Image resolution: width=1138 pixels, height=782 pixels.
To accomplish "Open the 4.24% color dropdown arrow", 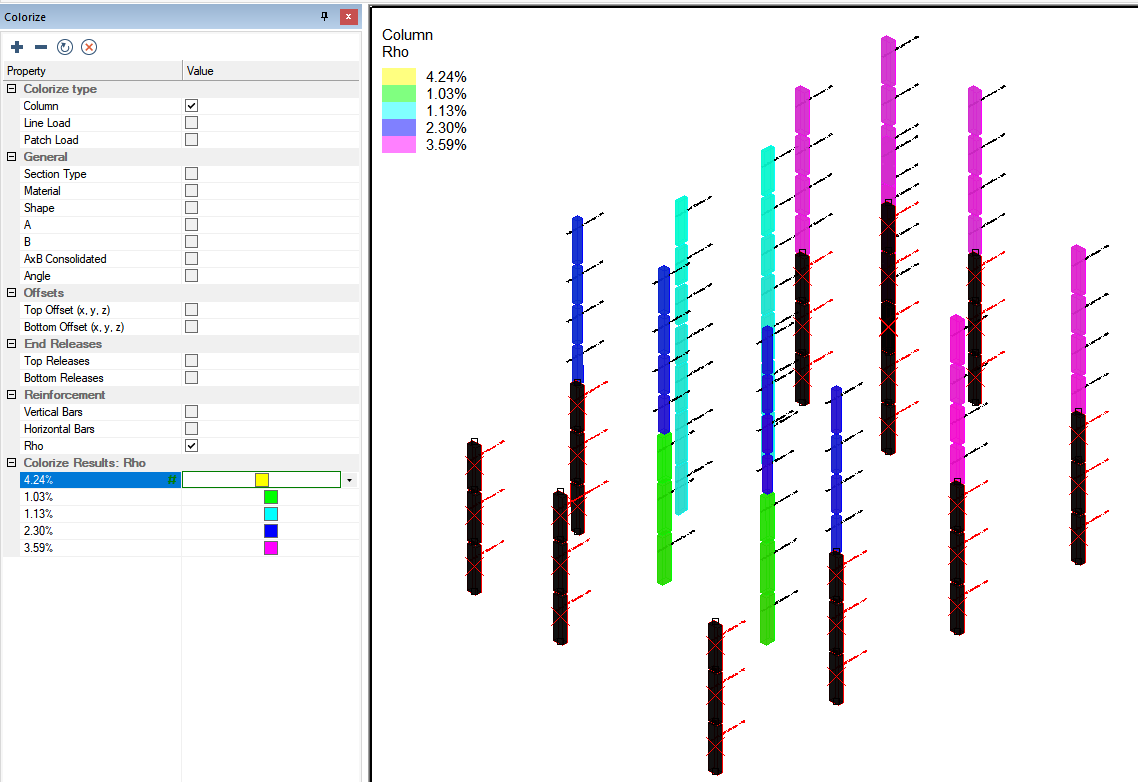I will coord(349,480).
